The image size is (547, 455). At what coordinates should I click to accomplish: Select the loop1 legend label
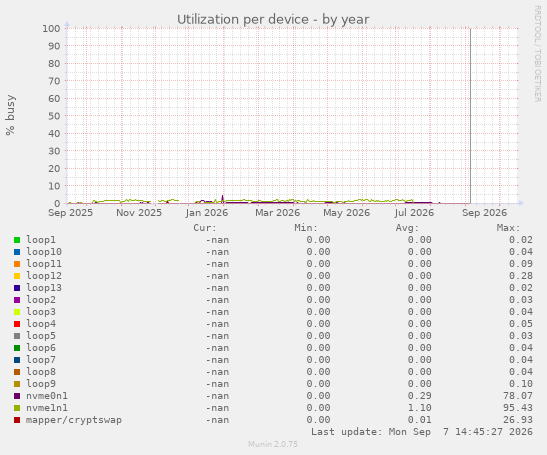click(x=41, y=240)
